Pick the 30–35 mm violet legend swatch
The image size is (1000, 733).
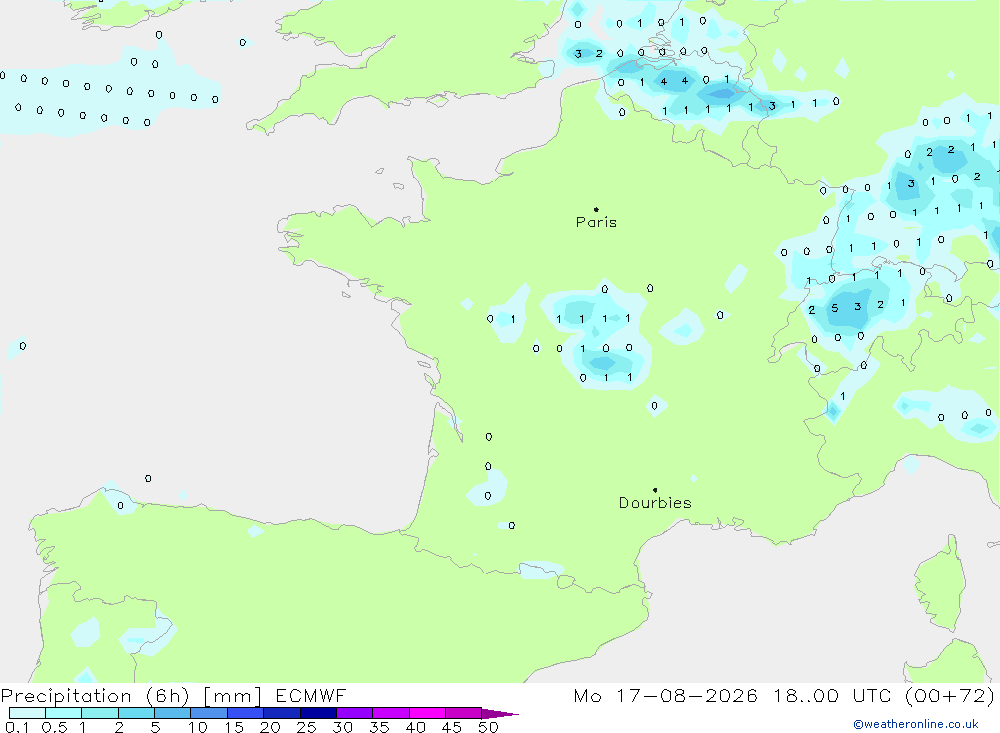[354, 713]
